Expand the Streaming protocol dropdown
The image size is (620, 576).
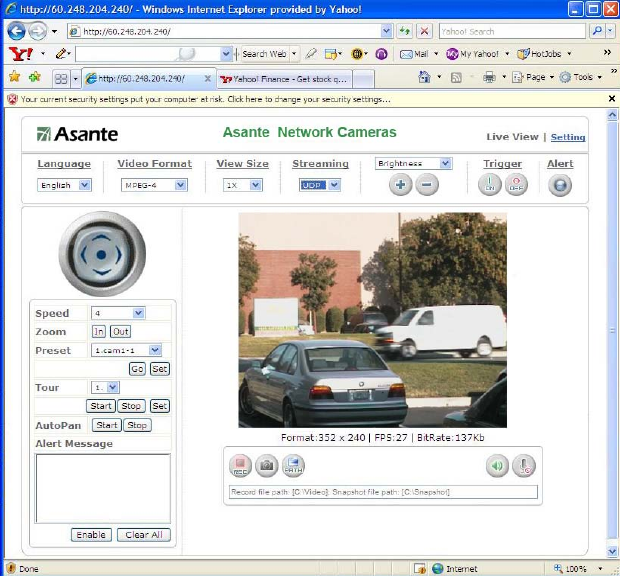(x=321, y=185)
